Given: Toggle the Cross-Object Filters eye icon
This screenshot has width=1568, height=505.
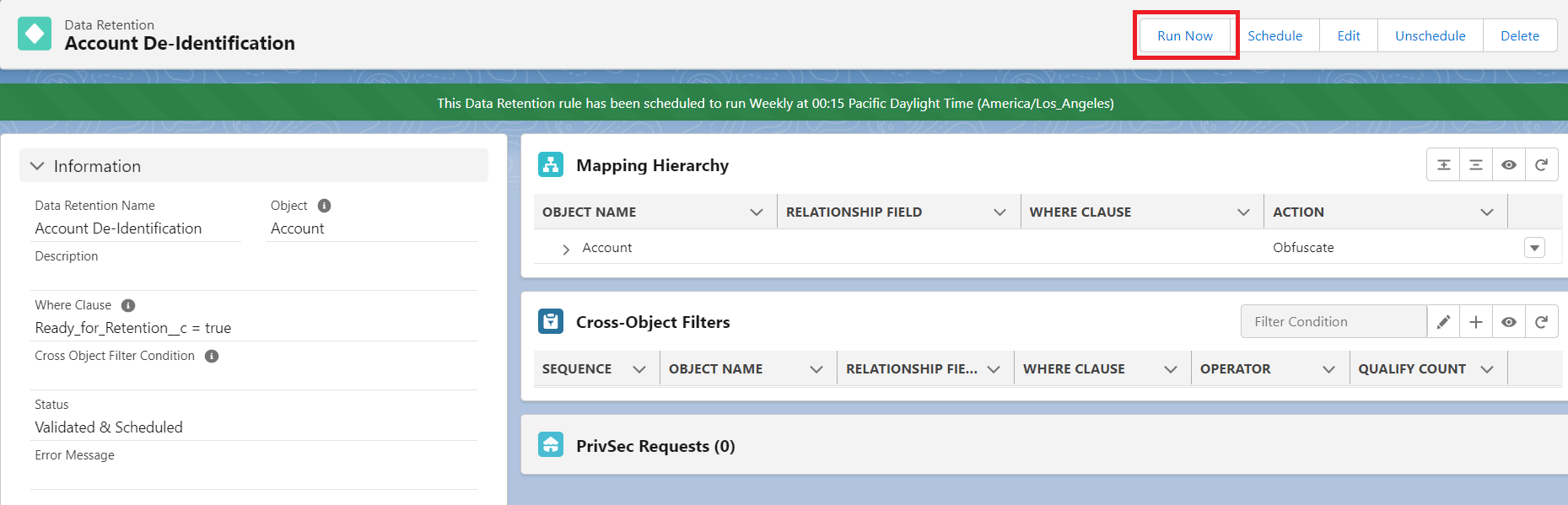Looking at the screenshot, I should coord(1508,322).
